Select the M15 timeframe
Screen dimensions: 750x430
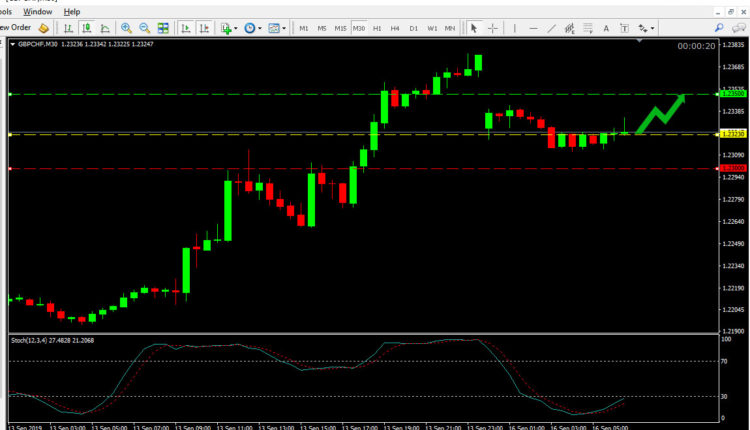pyautogui.click(x=340, y=28)
